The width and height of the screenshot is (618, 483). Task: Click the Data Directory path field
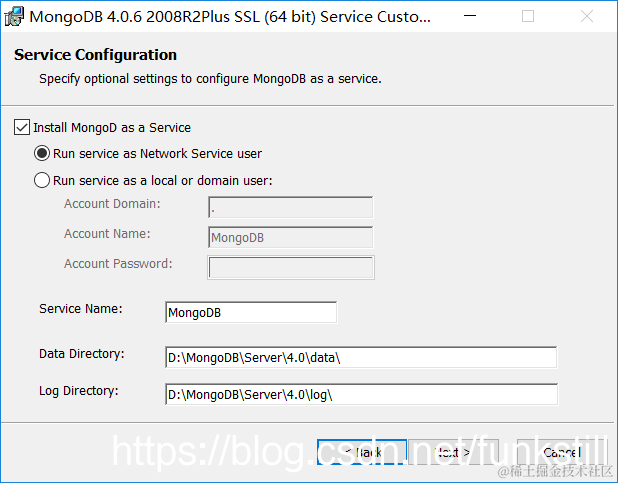[x=361, y=357]
